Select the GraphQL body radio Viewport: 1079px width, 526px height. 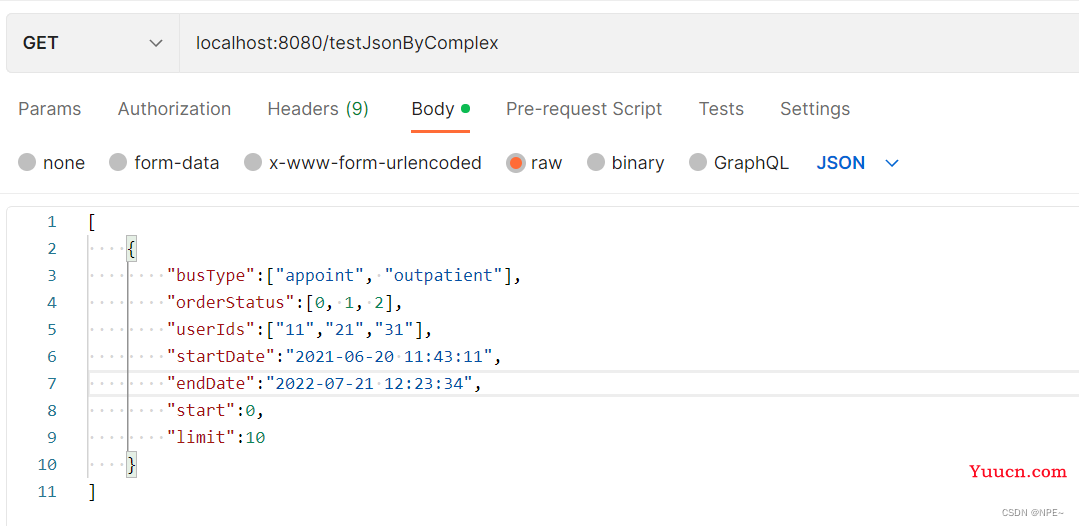click(698, 163)
